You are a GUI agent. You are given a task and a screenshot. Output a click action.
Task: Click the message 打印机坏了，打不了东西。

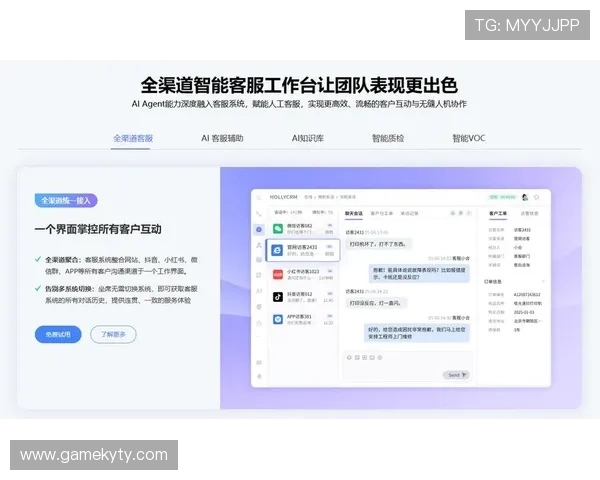click(x=378, y=244)
